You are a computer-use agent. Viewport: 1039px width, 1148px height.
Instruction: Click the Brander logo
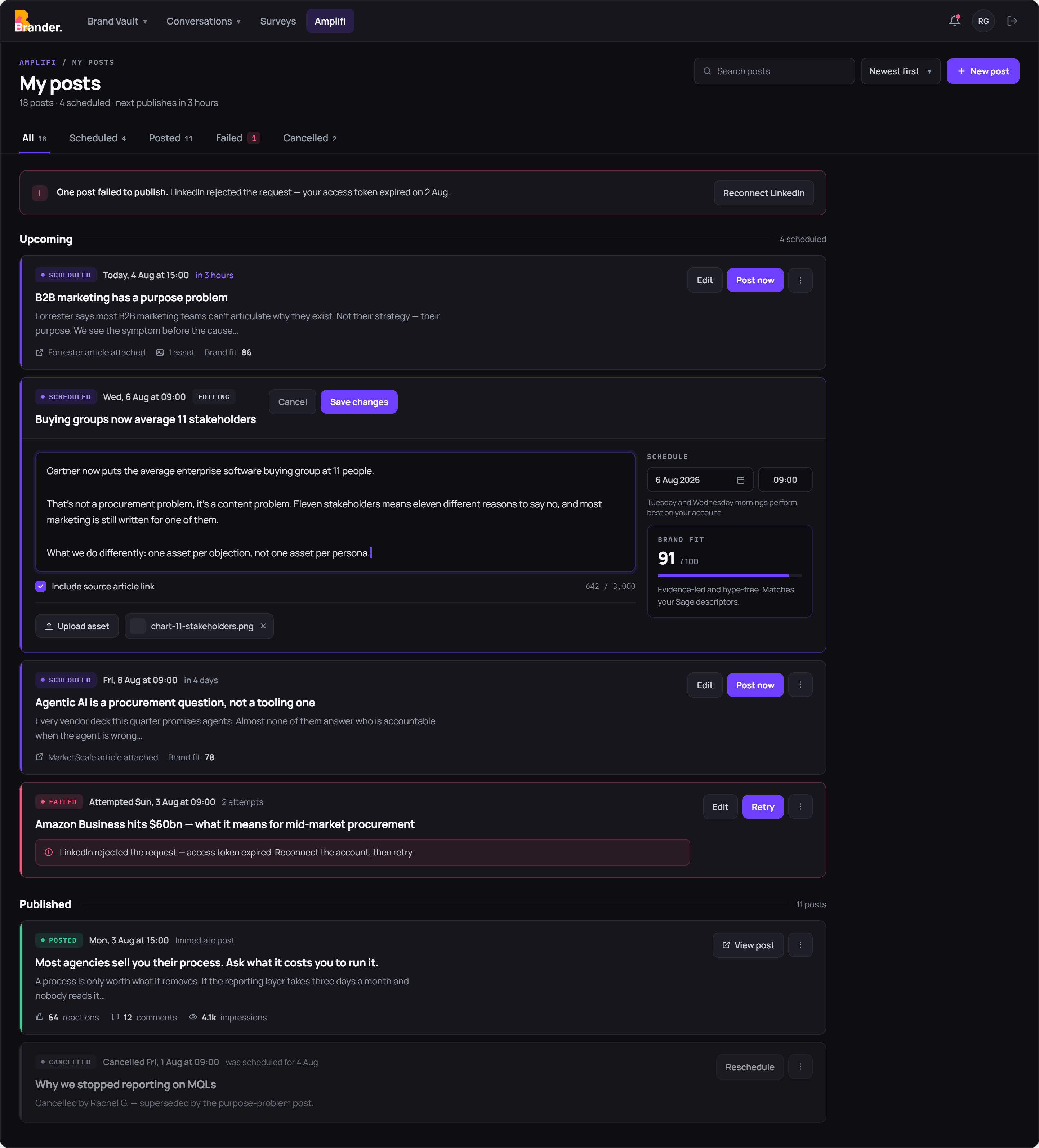(x=38, y=22)
